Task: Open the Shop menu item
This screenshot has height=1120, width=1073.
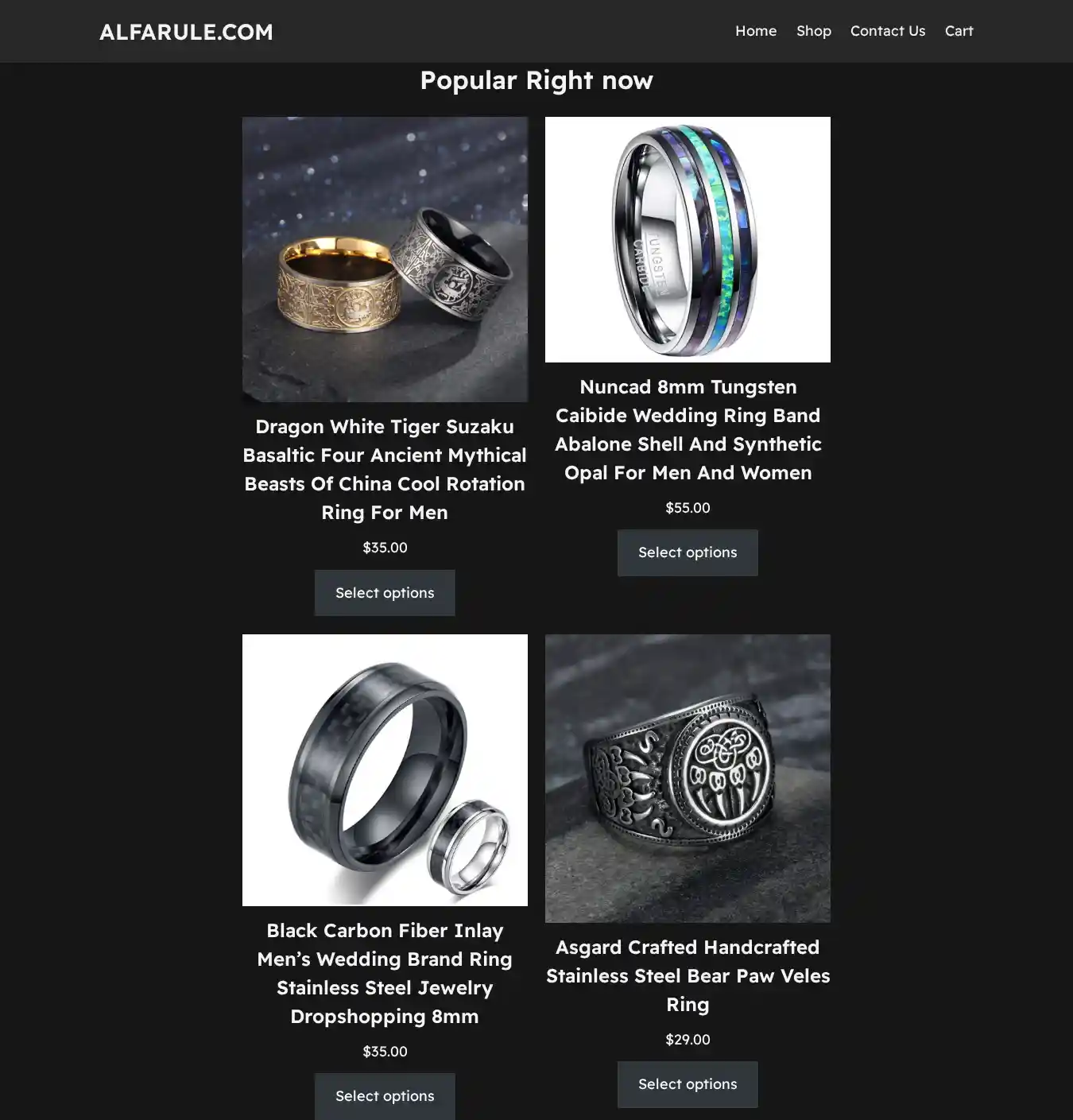Action: (814, 31)
